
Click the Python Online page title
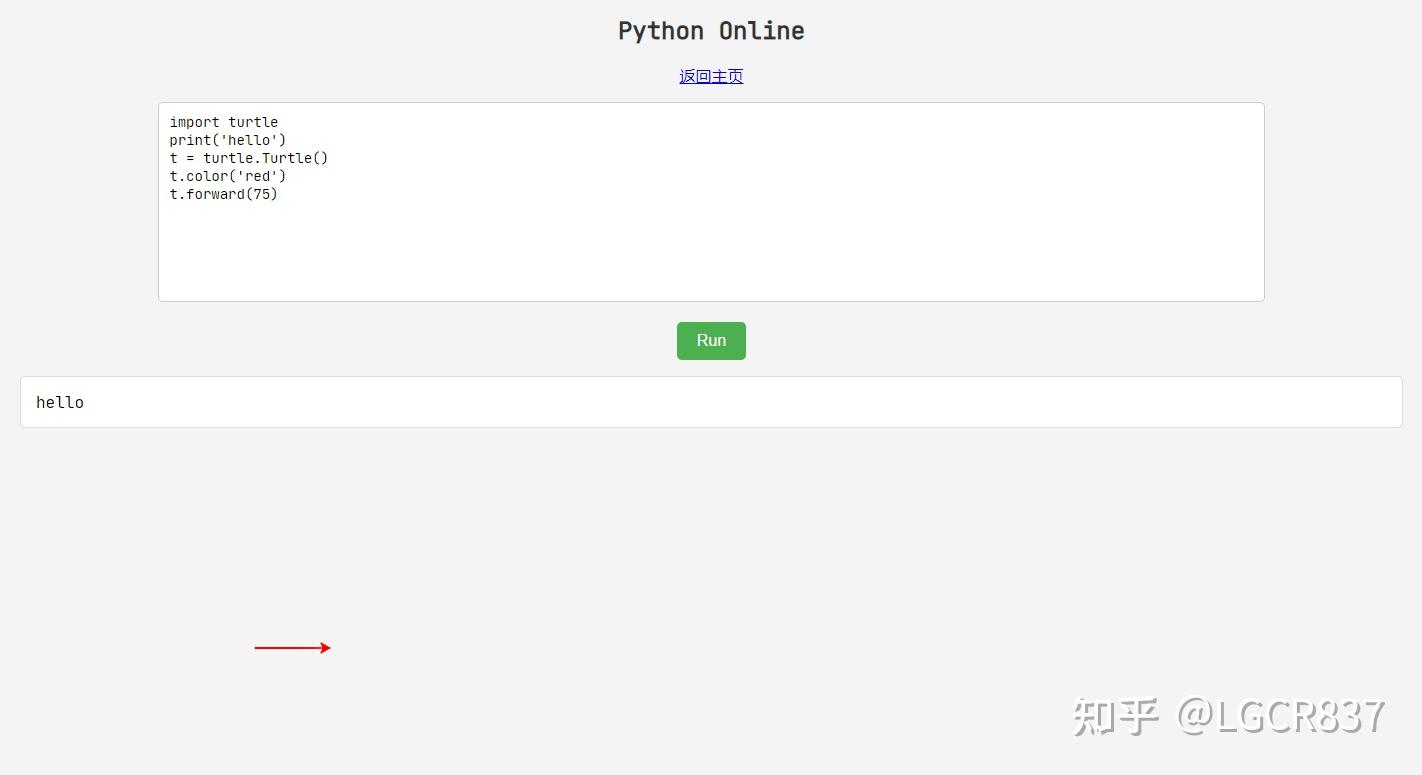[711, 30]
